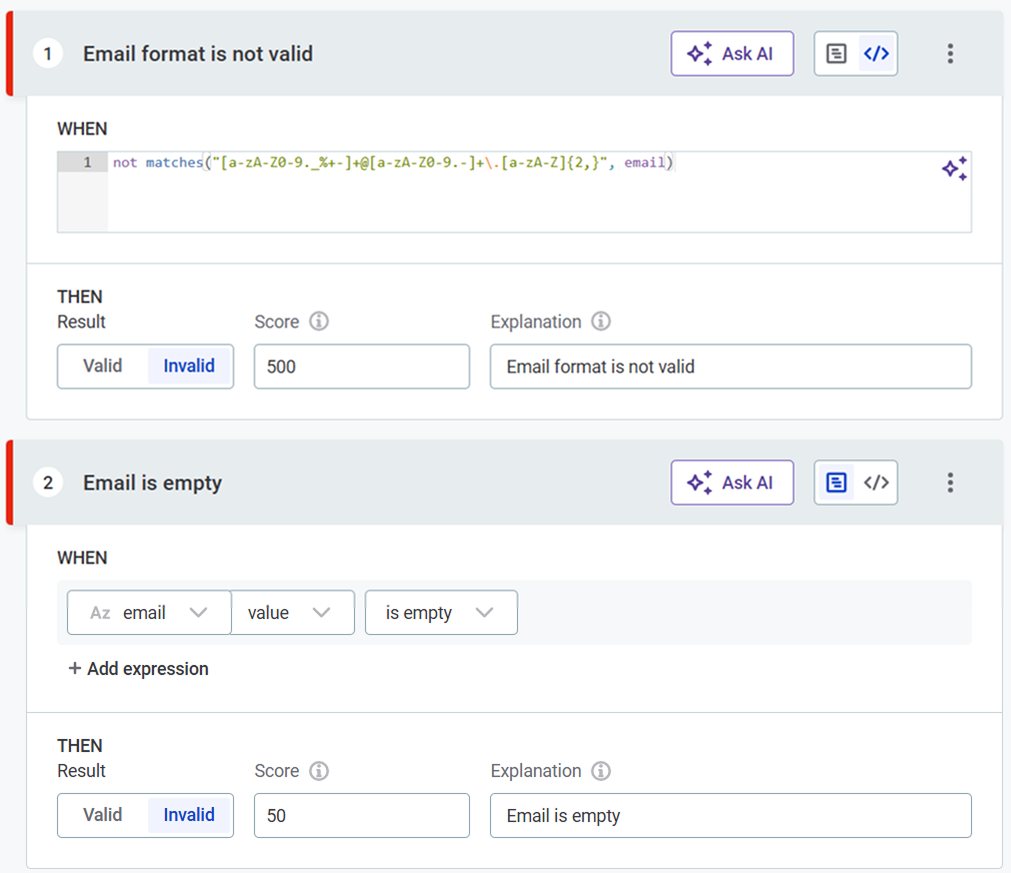Image resolution: width=1011 pixels, height=873 pixels.
Task: Set Email is empty result to Valid
Action: [103, 815]
